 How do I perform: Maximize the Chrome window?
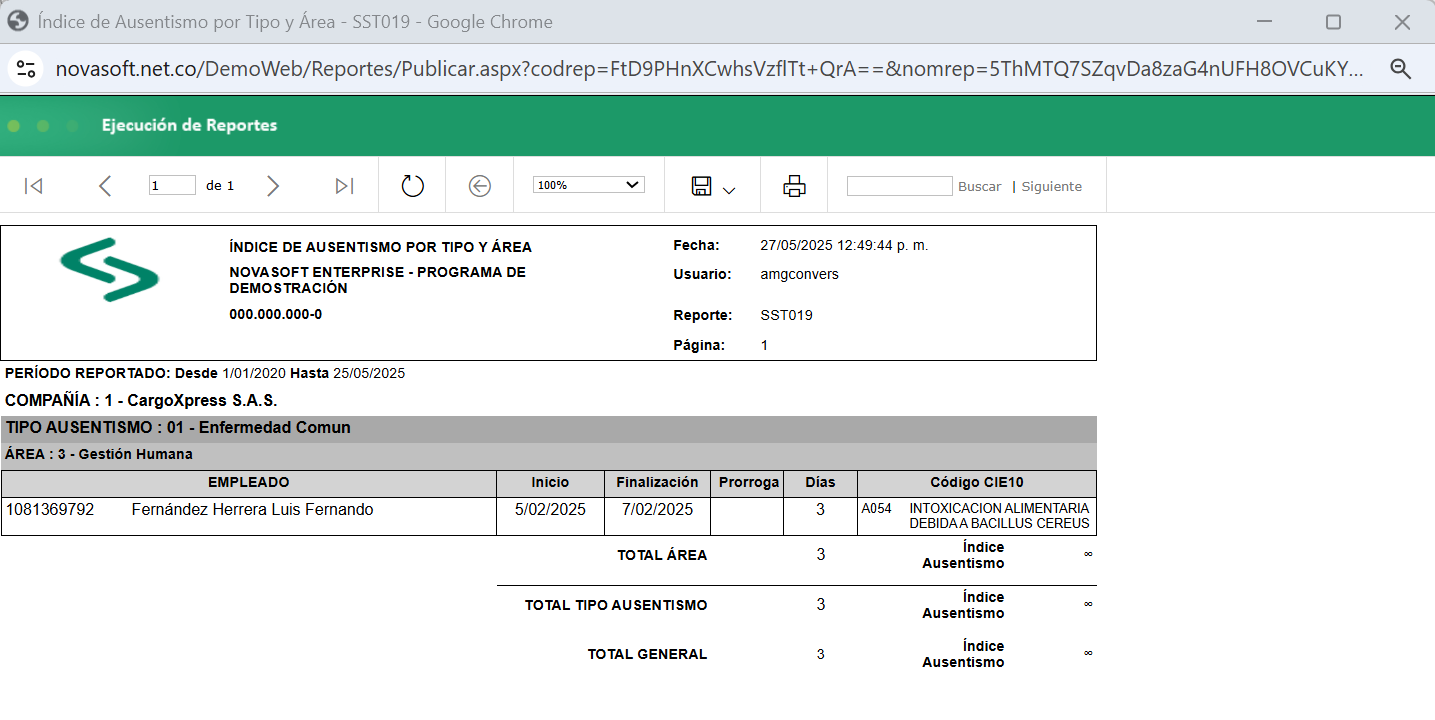(x=1333, y=22)
